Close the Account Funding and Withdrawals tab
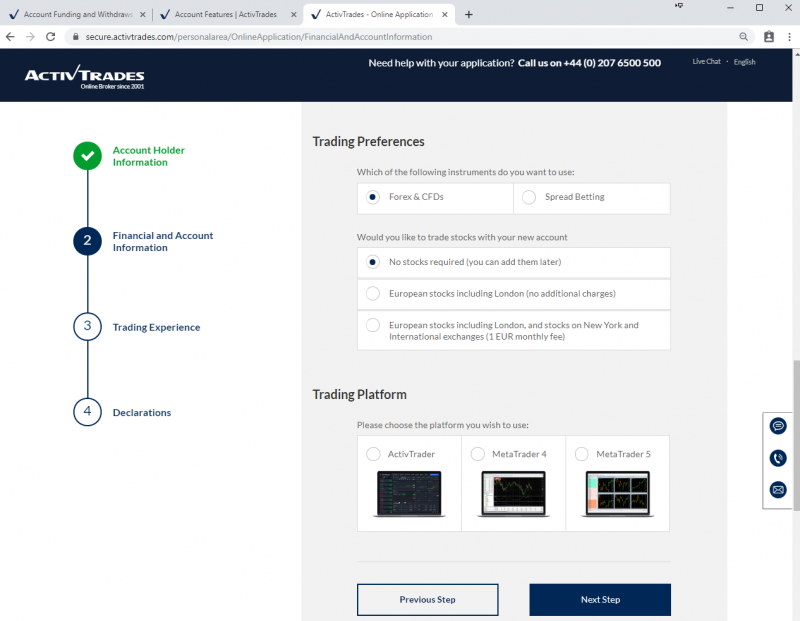Image resolution: width=800 pixels, height=621 pixels. click(143, 14)
